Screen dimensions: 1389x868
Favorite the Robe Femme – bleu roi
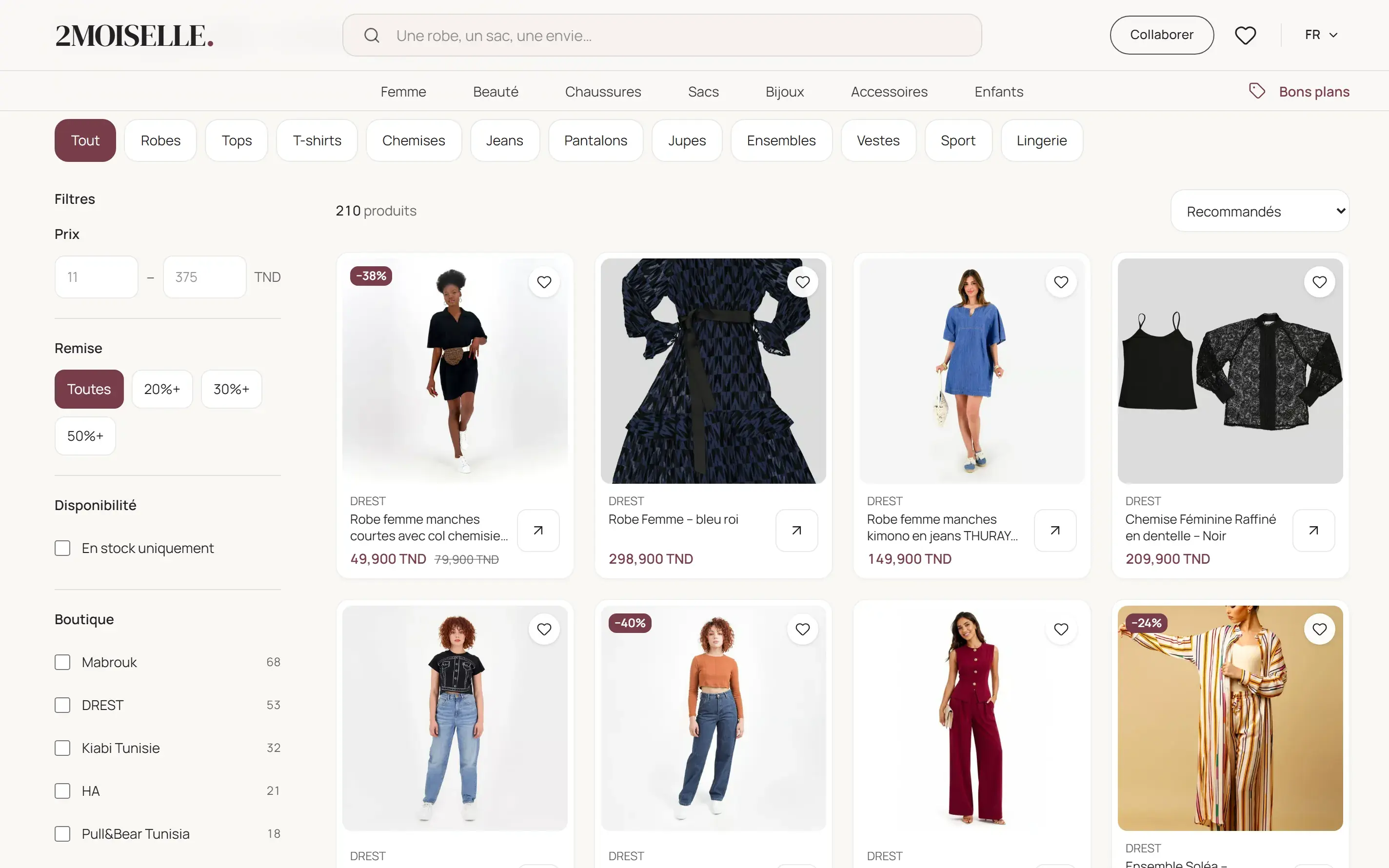pos(802,282)
